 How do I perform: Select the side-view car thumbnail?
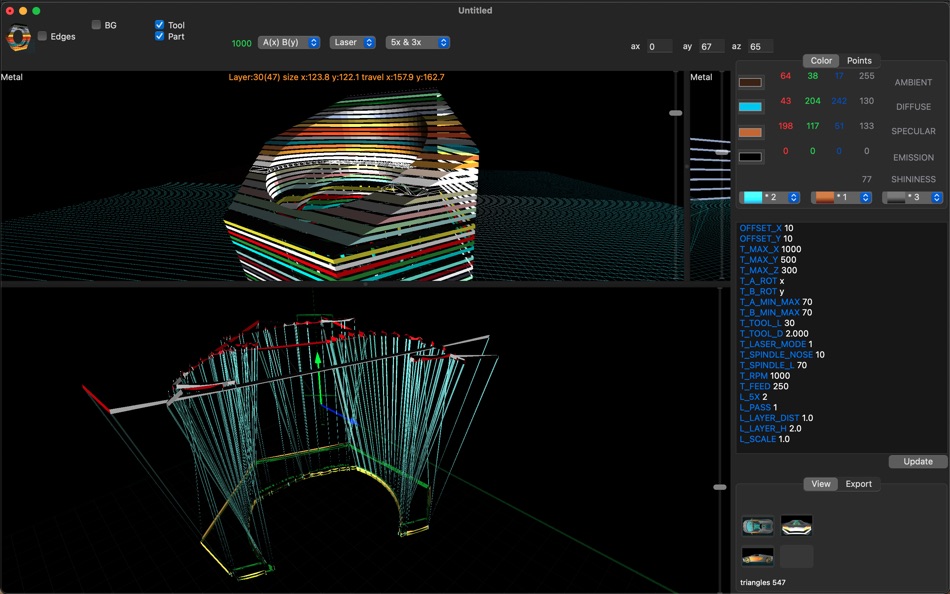757,556
